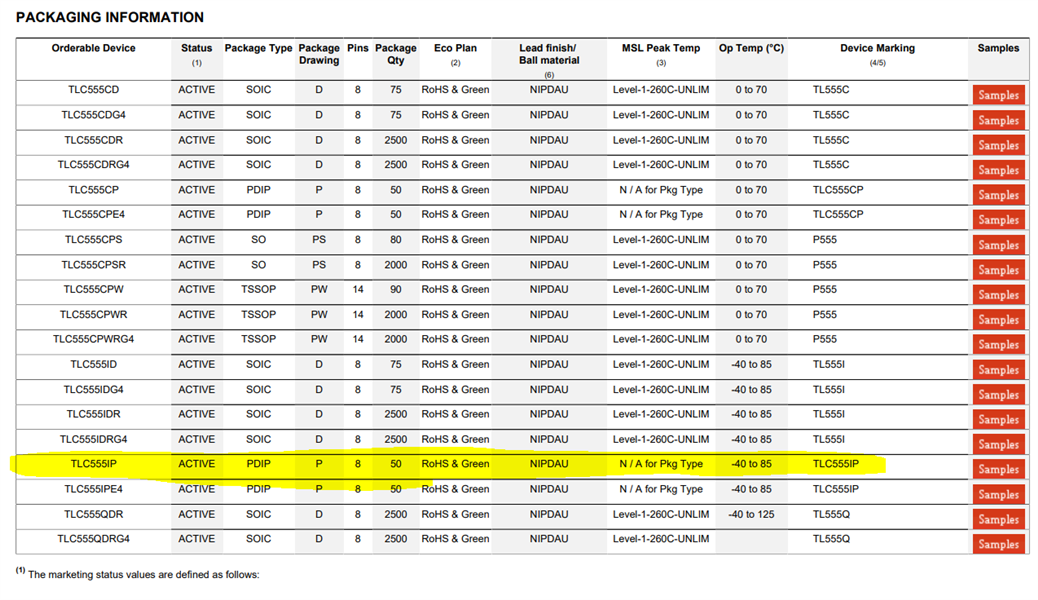Image resolution: width=1038 pixels, height=600 pixels.
Task: Select the TLC555CD device name
Action: [x=93, y=89]
